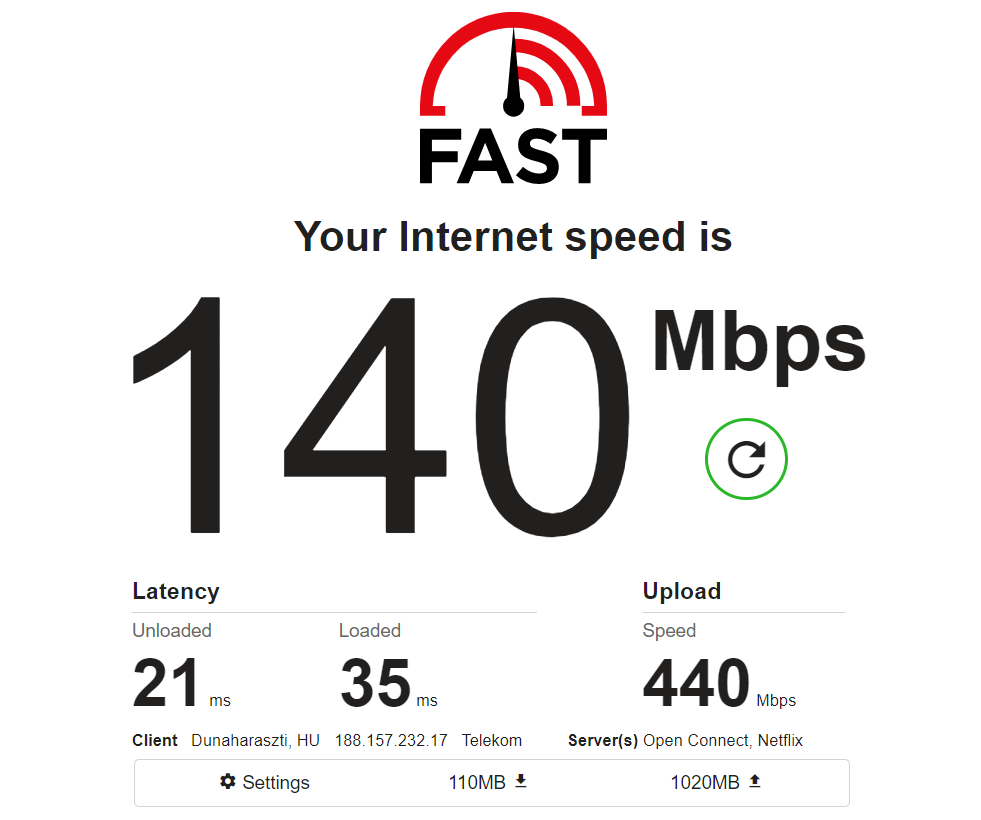The height and width of the screenshot is (820, 981).
Task: Select the Loaded latency value 35 ms
Action: pyautogui.click(x=389, y=682)
